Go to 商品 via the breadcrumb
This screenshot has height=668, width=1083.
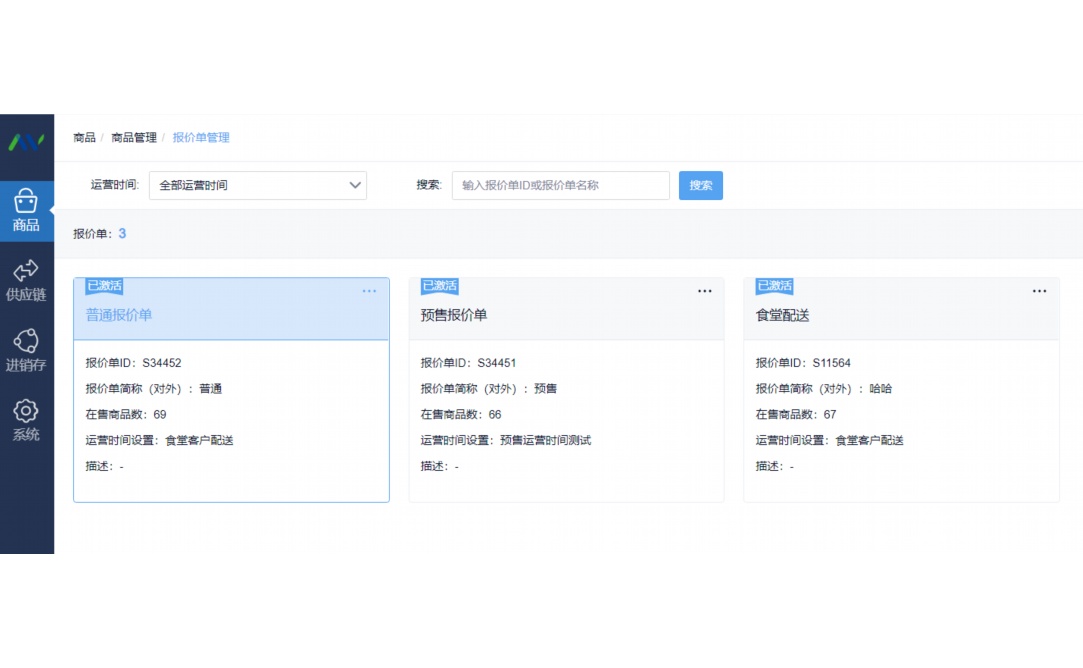[83, 137]
